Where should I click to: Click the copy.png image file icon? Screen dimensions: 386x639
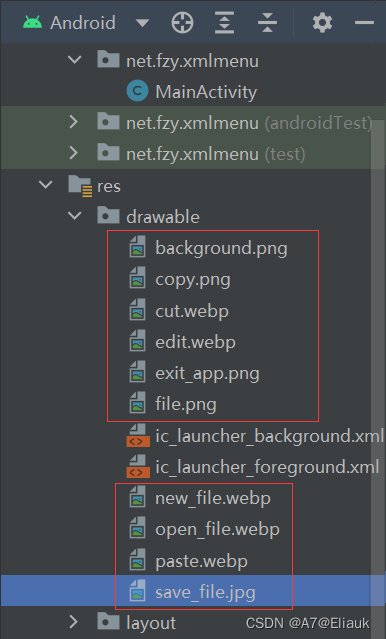click(137, 278)
